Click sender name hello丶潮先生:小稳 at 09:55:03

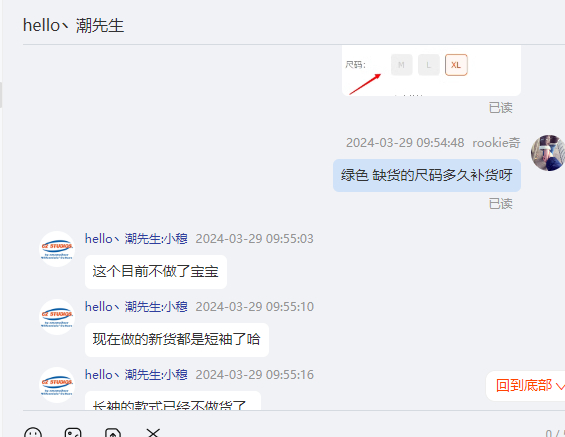(136, 239)
